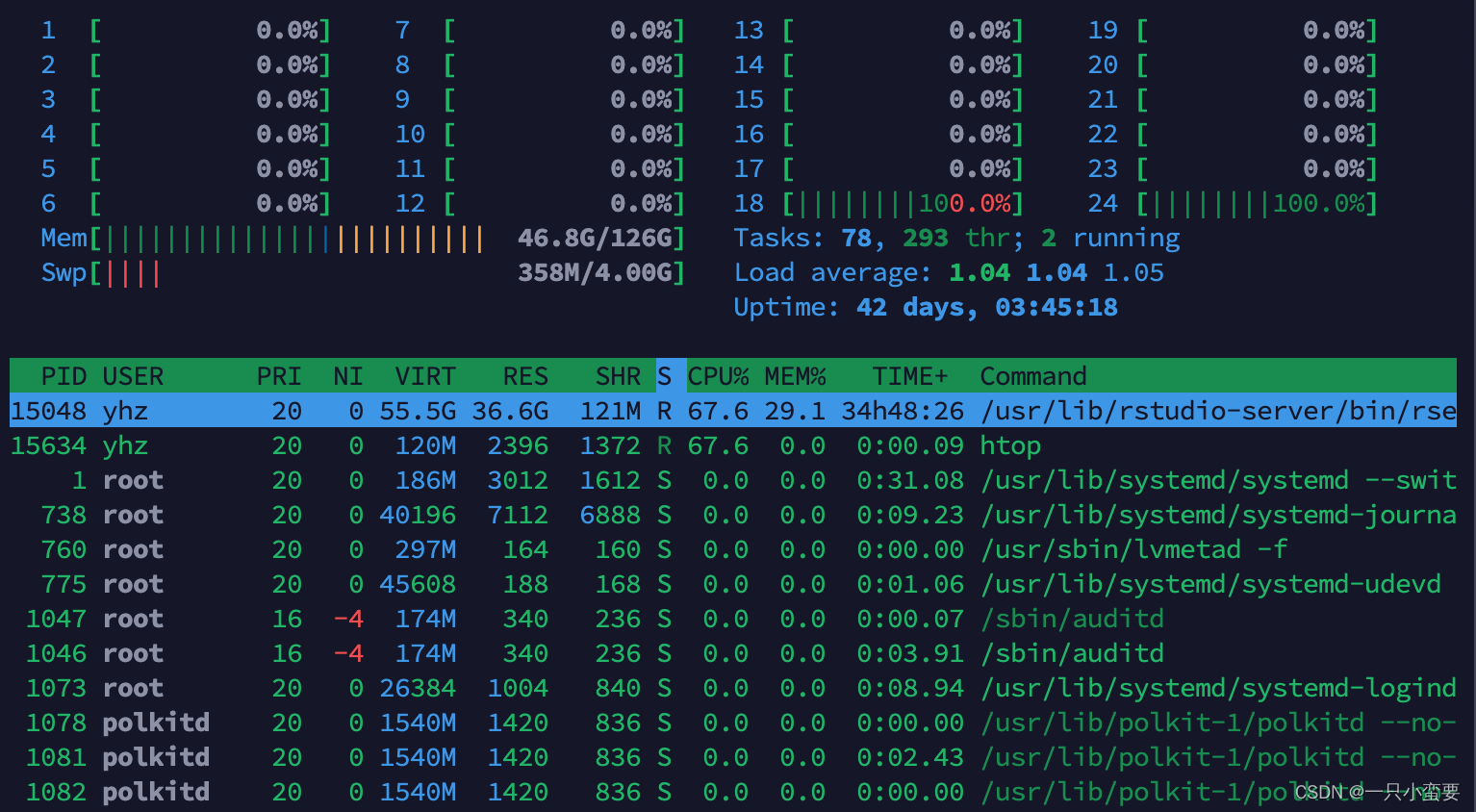The image size is (1476, 812).
Task: Click the CPU 10 meter
Action: tap(540, 134)
